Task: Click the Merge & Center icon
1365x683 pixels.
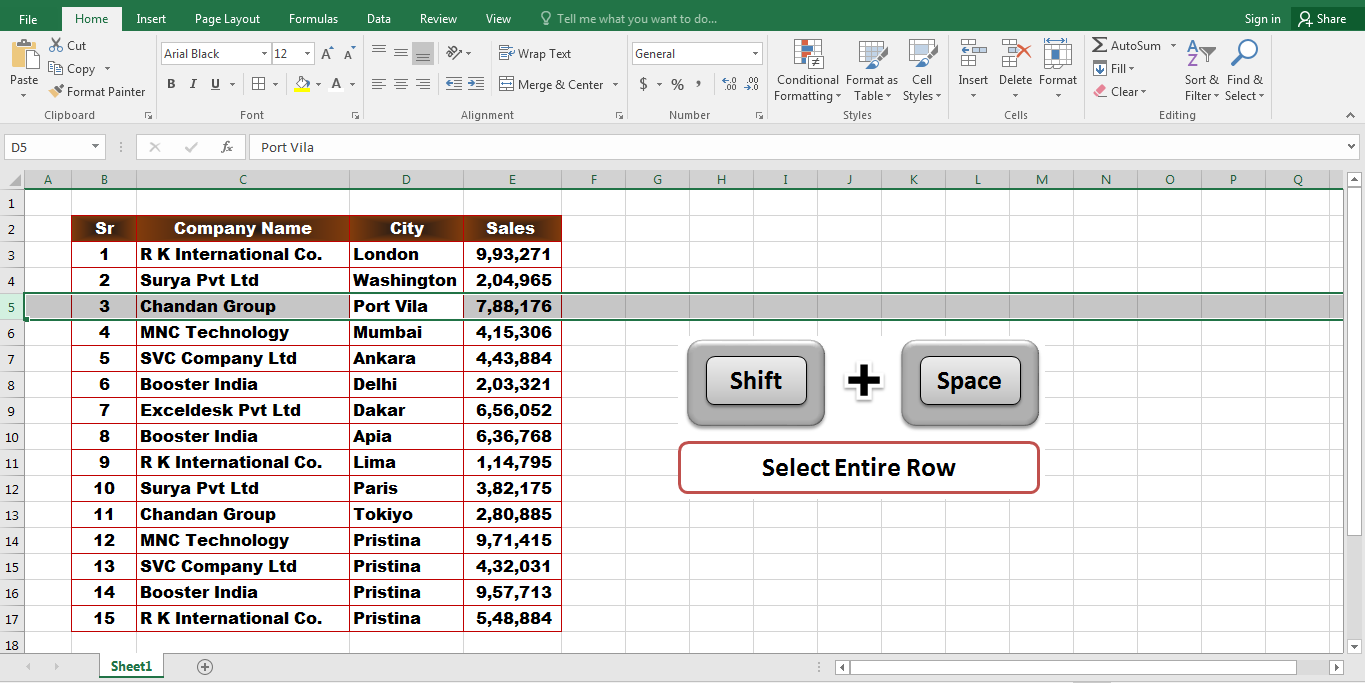Action: click(x=506, y=85)
